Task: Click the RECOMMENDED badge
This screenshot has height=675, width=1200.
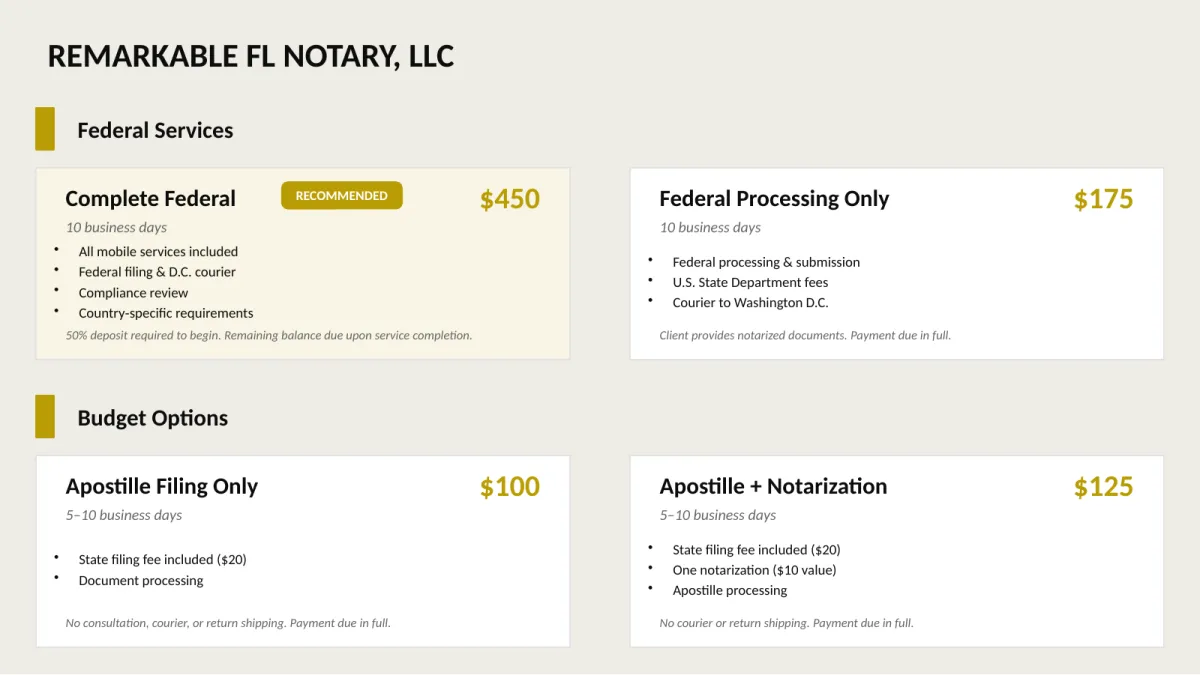Action: [x=341, y=196]
